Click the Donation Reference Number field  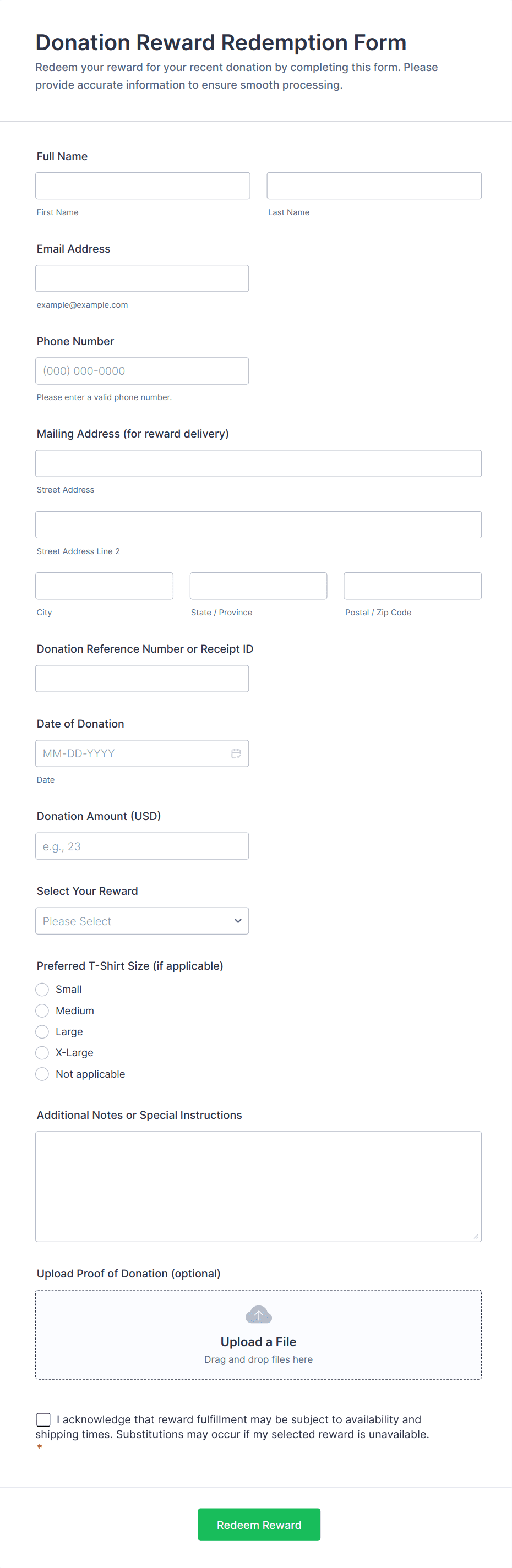[142, 678]
